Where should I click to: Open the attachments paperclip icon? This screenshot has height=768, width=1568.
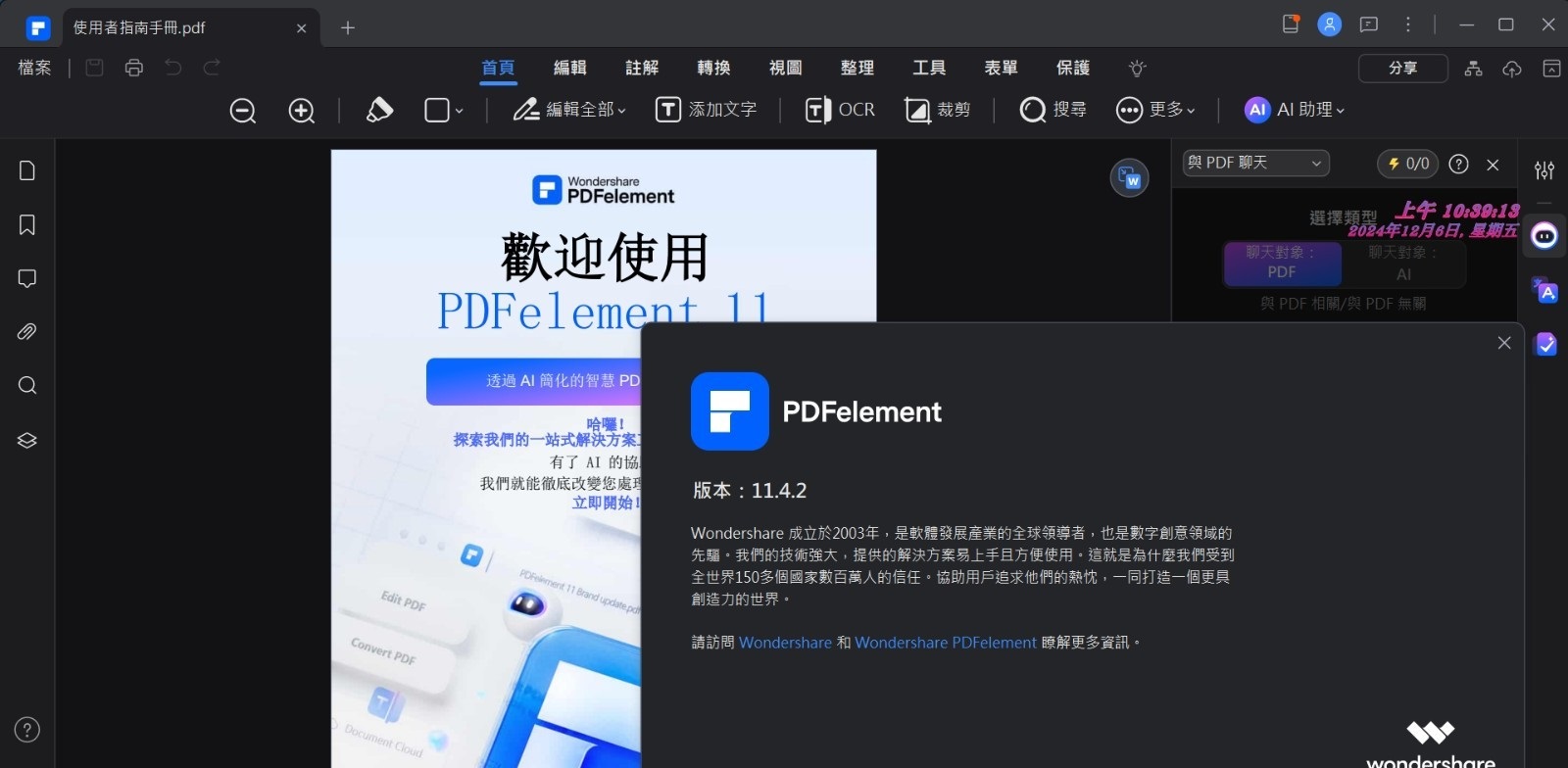27,332
